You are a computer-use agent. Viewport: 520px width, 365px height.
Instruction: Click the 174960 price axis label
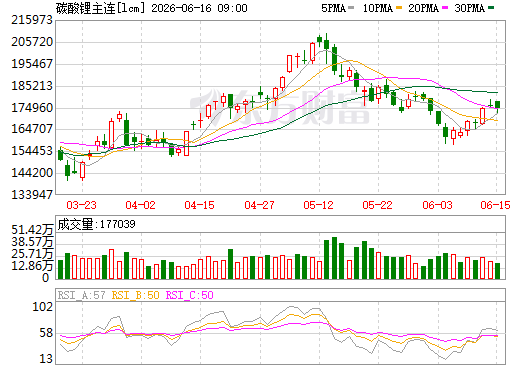(32, 108)
